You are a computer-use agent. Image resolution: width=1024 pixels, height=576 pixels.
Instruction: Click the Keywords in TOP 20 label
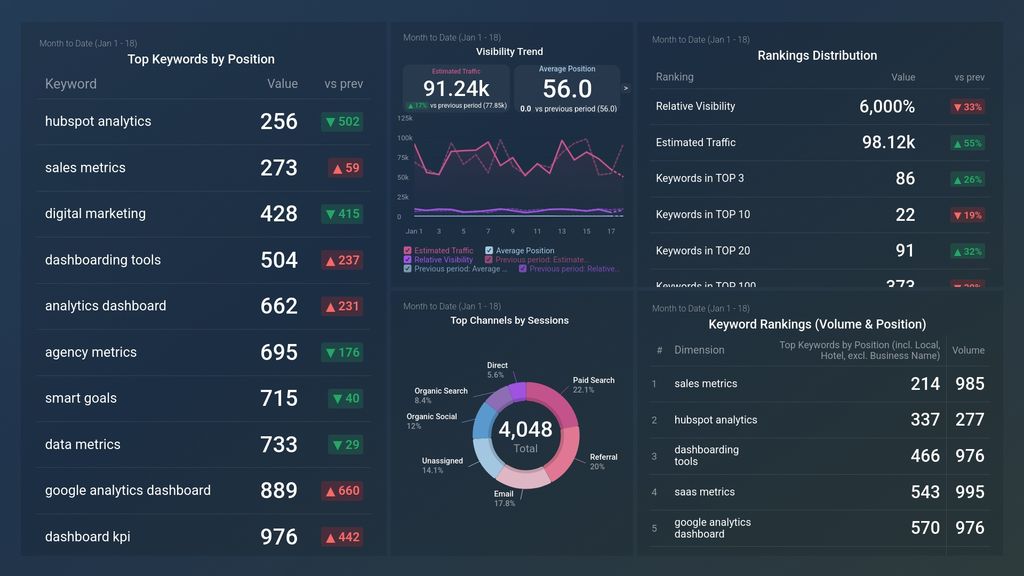pyautogui.click(x=703, y=251)
